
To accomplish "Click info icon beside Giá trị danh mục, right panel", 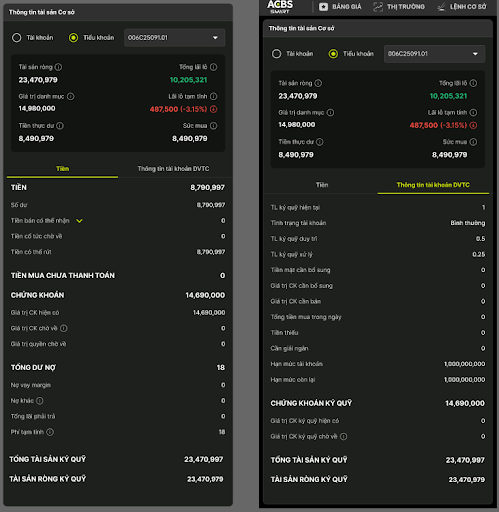I will 330,113.
